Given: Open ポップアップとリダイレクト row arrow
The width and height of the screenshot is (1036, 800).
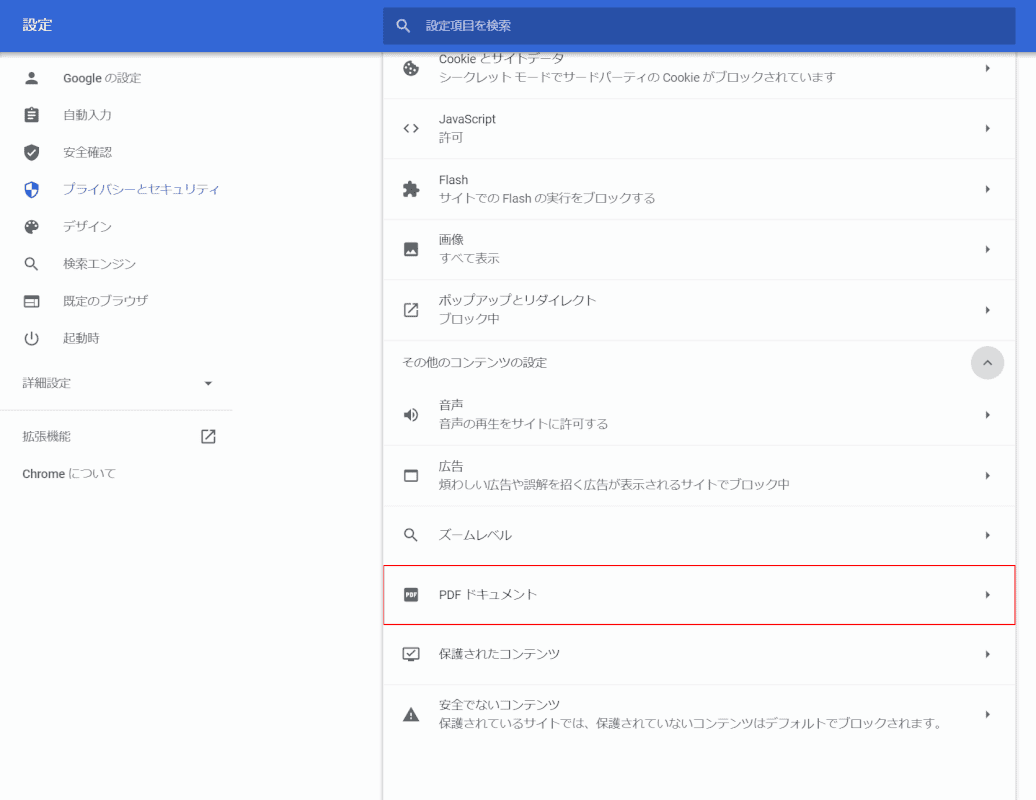Looking at the screenshot, I should tap(988, 310).
